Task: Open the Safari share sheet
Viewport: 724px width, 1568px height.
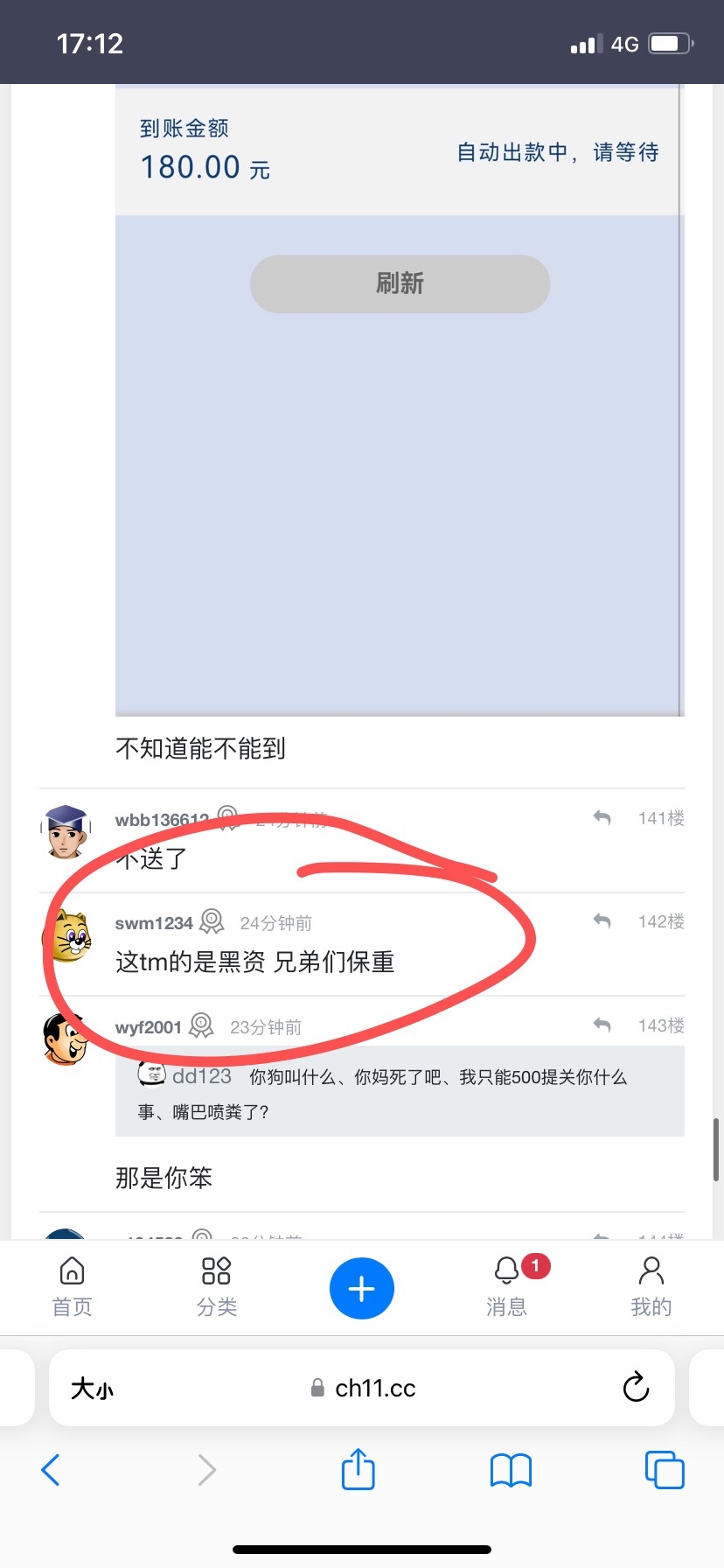Action: tap(359, 1469)
